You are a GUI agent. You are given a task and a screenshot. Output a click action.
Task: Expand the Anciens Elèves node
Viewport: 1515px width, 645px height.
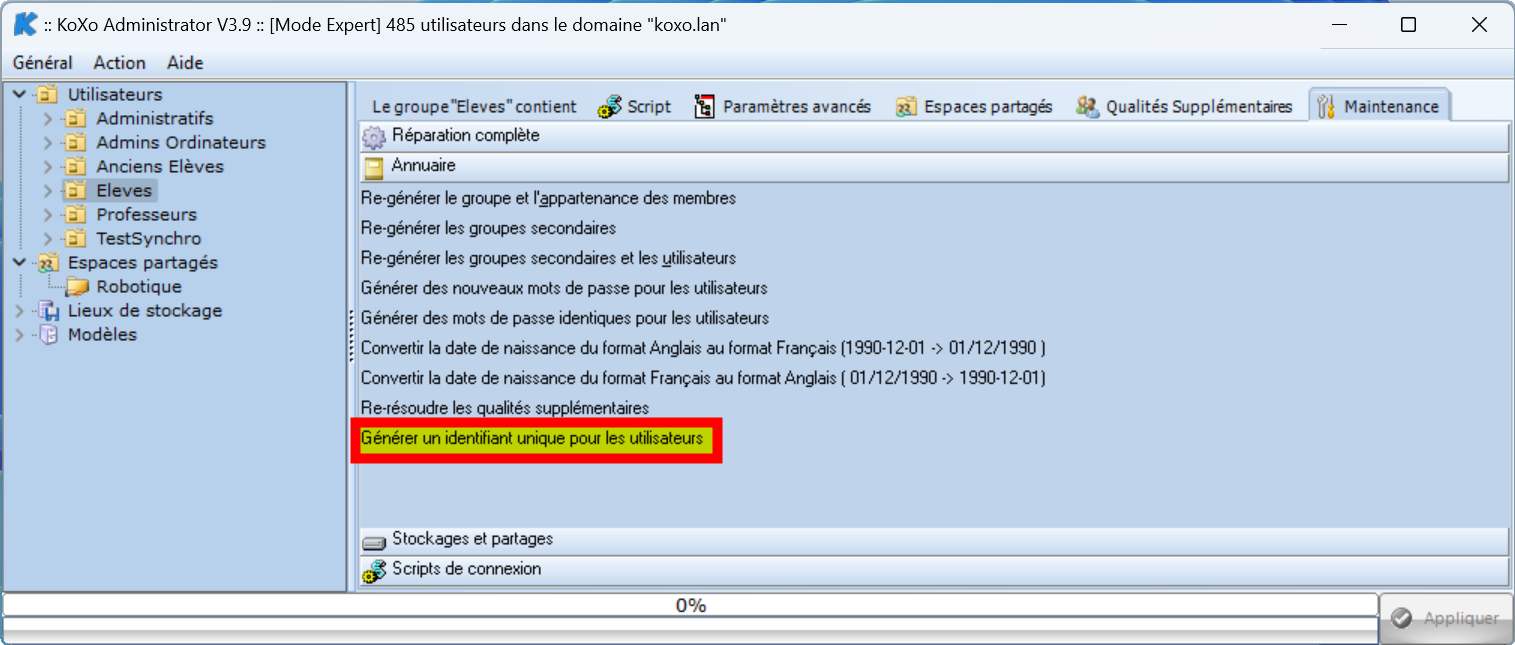pos(47,167)
